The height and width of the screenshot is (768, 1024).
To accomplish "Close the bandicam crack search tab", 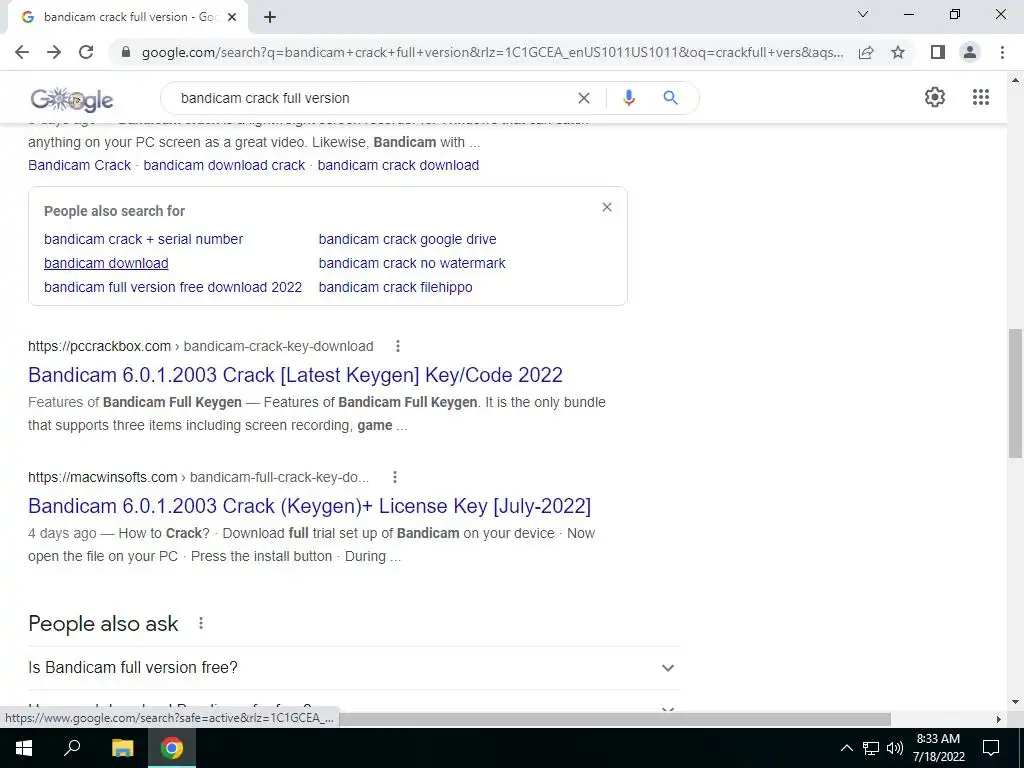I will (232, 17).
